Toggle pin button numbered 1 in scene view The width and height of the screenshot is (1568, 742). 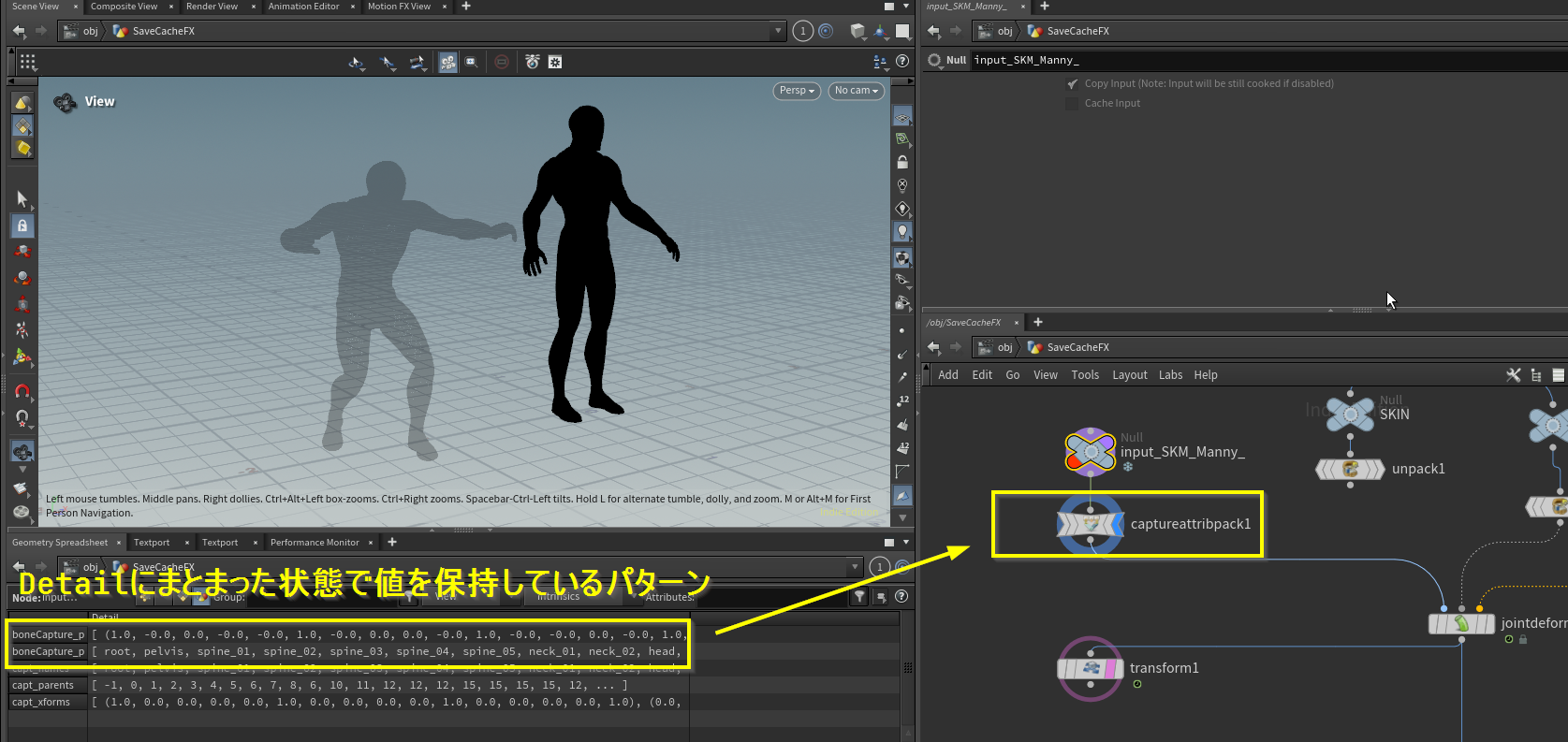(802, 31)
